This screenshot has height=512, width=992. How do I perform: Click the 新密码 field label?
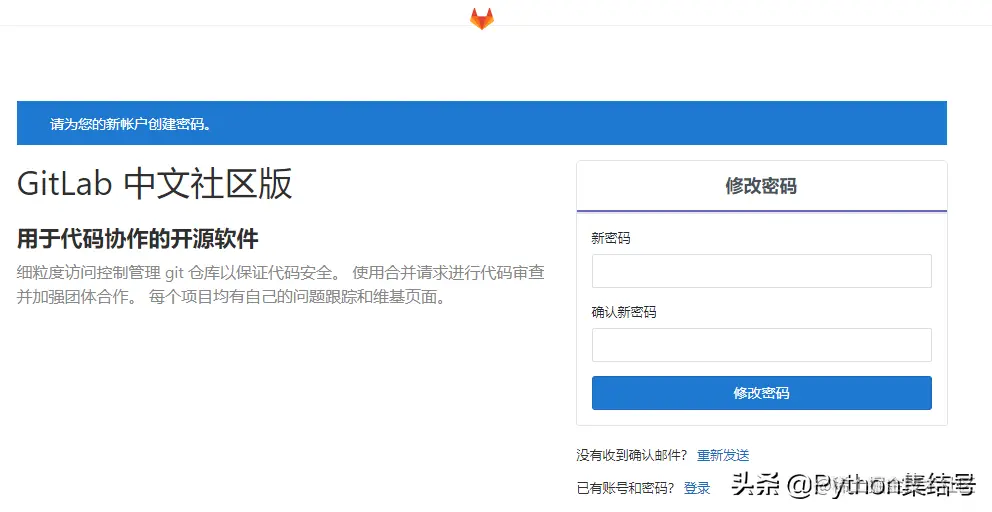pos(611,238)
